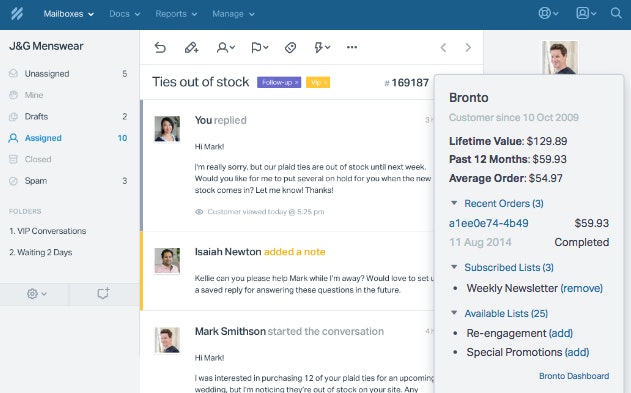Open the workflows lightning dropdown
This screenshot has height=393, width=631.
[x=322, y=47]
